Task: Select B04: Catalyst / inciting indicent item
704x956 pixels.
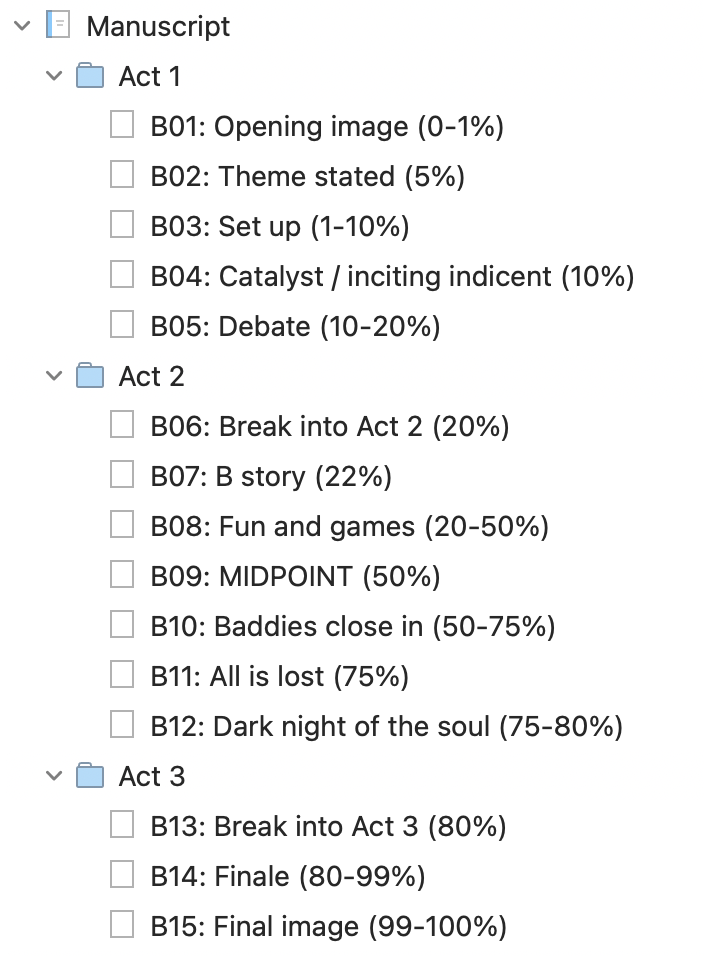Action: click(393, 276)
